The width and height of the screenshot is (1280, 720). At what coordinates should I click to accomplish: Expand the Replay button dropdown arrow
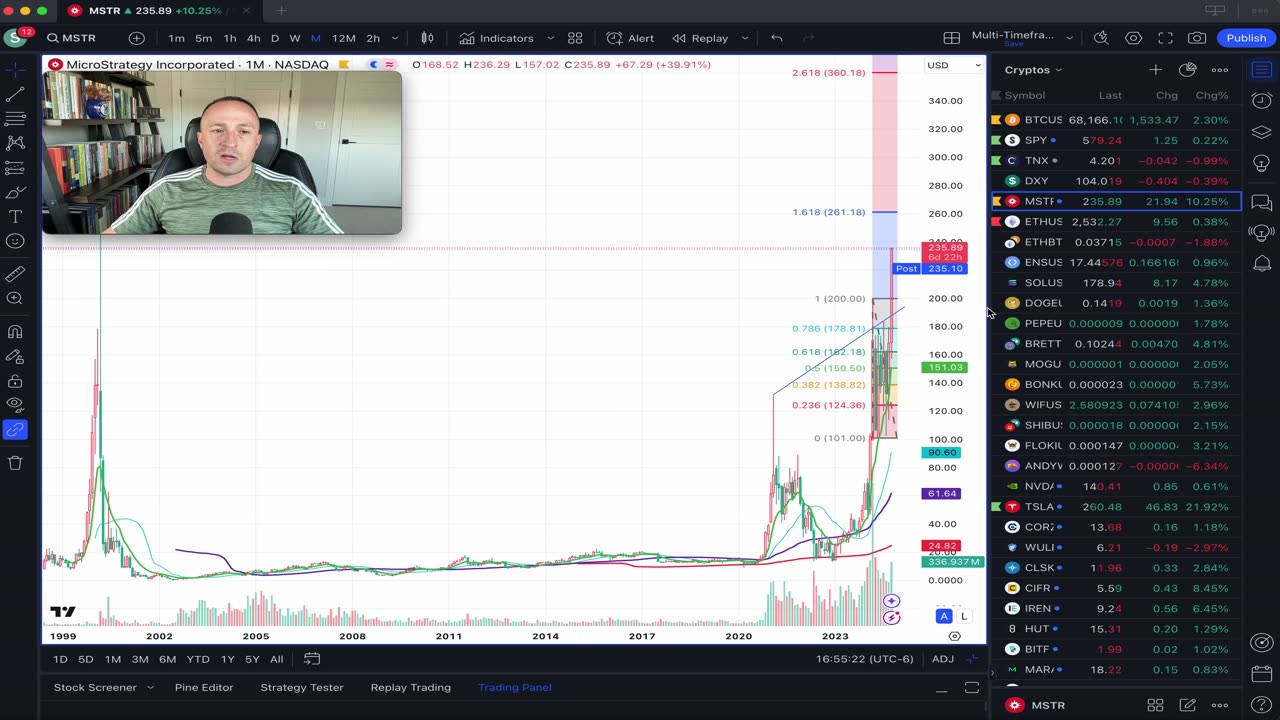click(745, 38)
